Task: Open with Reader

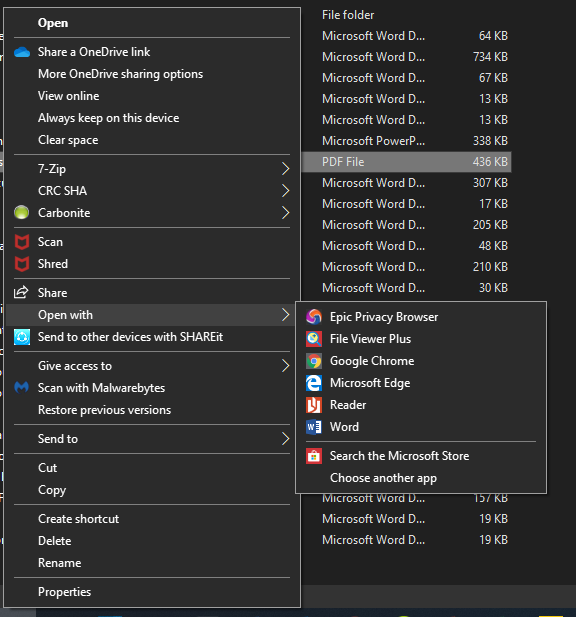Action: tap(421, 405)
